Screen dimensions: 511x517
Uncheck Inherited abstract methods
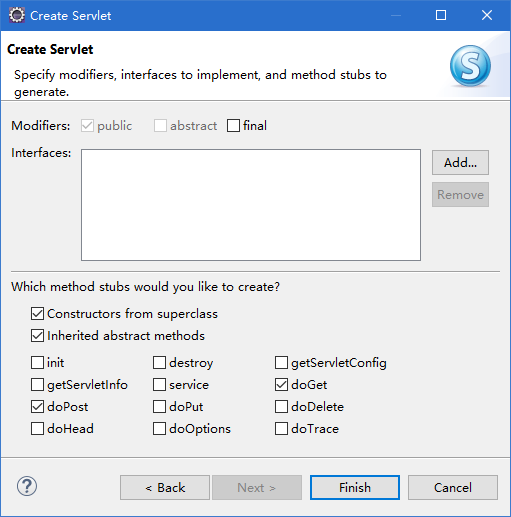[37, 336]
